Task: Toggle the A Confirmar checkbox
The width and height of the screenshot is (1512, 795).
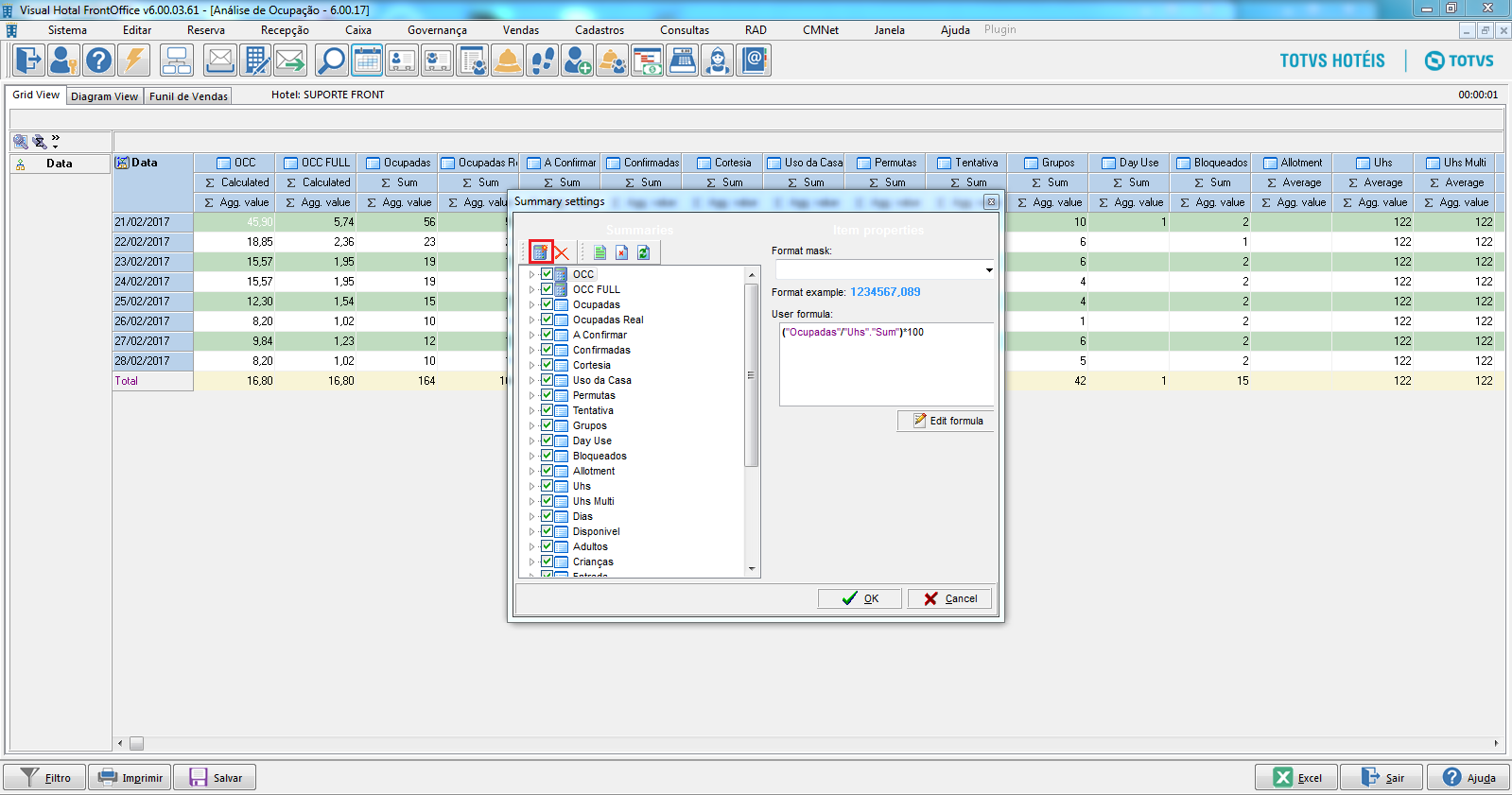Action: pos(547,335)
